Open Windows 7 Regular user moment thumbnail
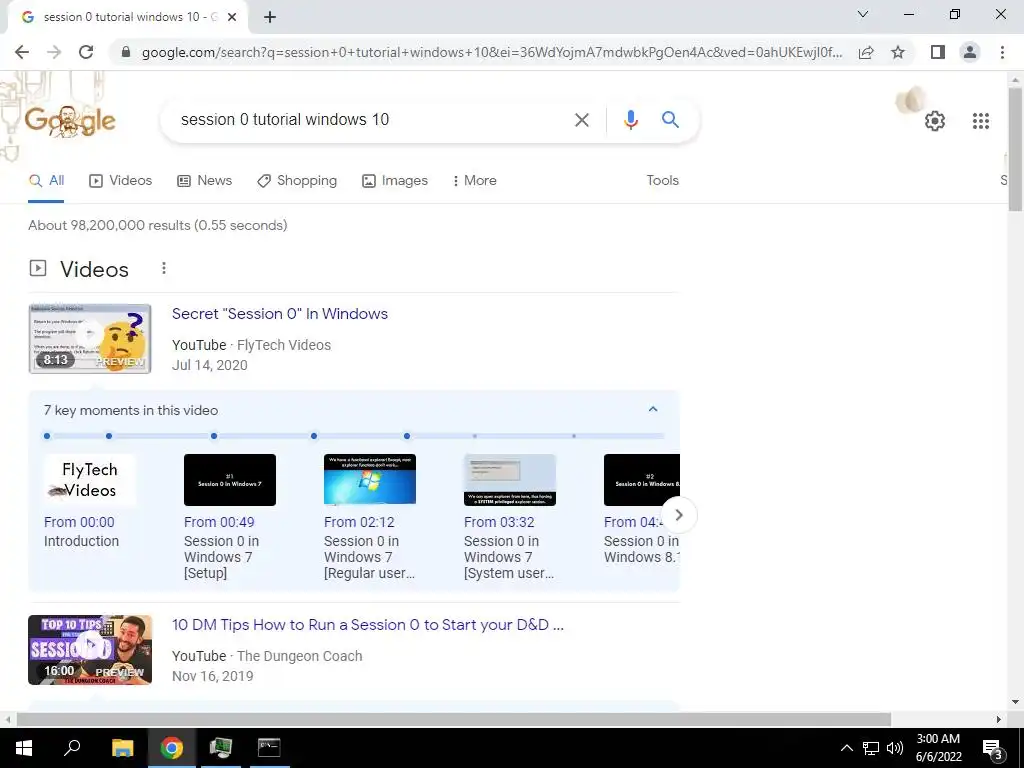 (x=370, y=480)
